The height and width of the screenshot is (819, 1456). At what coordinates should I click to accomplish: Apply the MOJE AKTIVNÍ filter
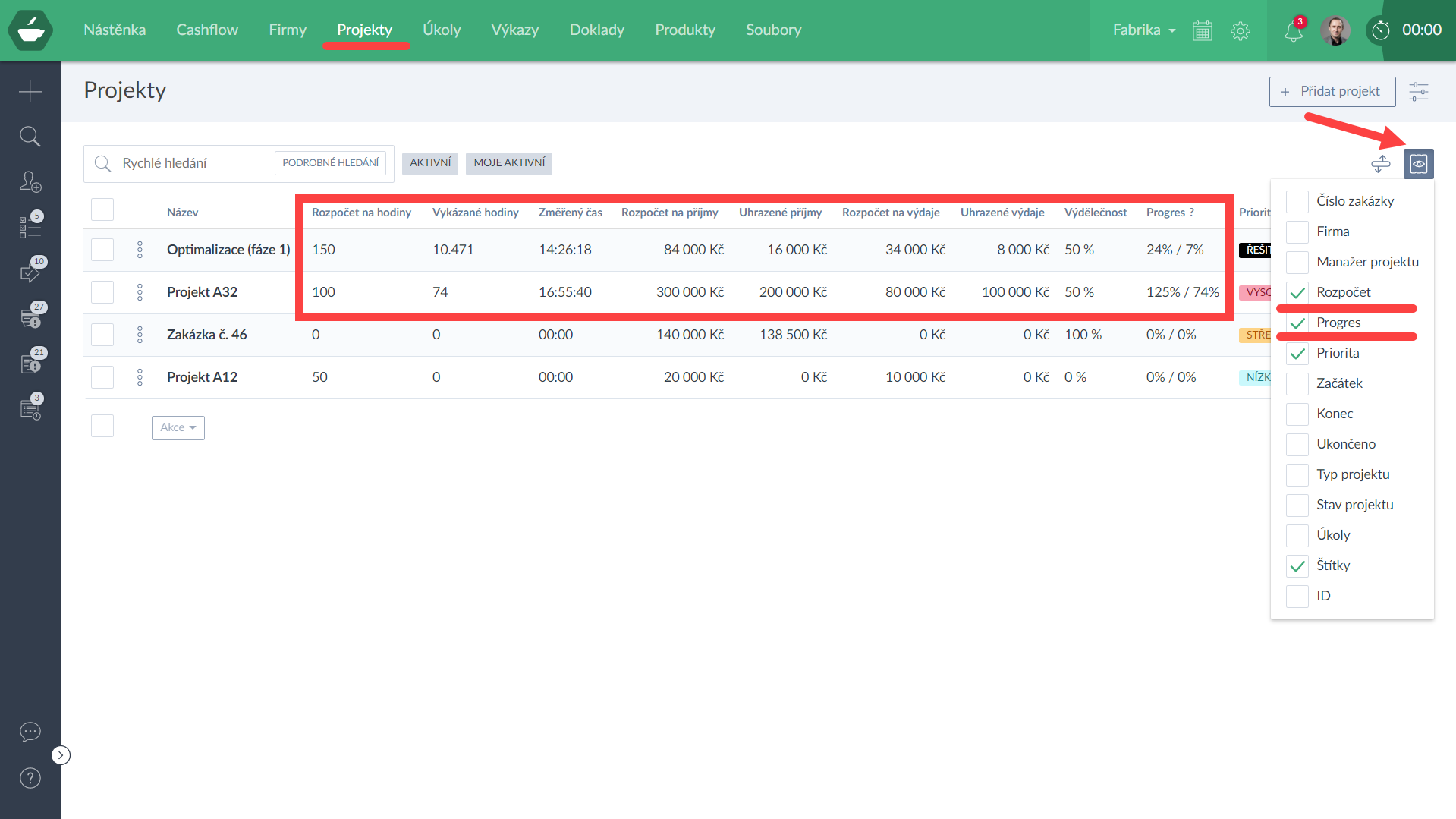point(509,163)
